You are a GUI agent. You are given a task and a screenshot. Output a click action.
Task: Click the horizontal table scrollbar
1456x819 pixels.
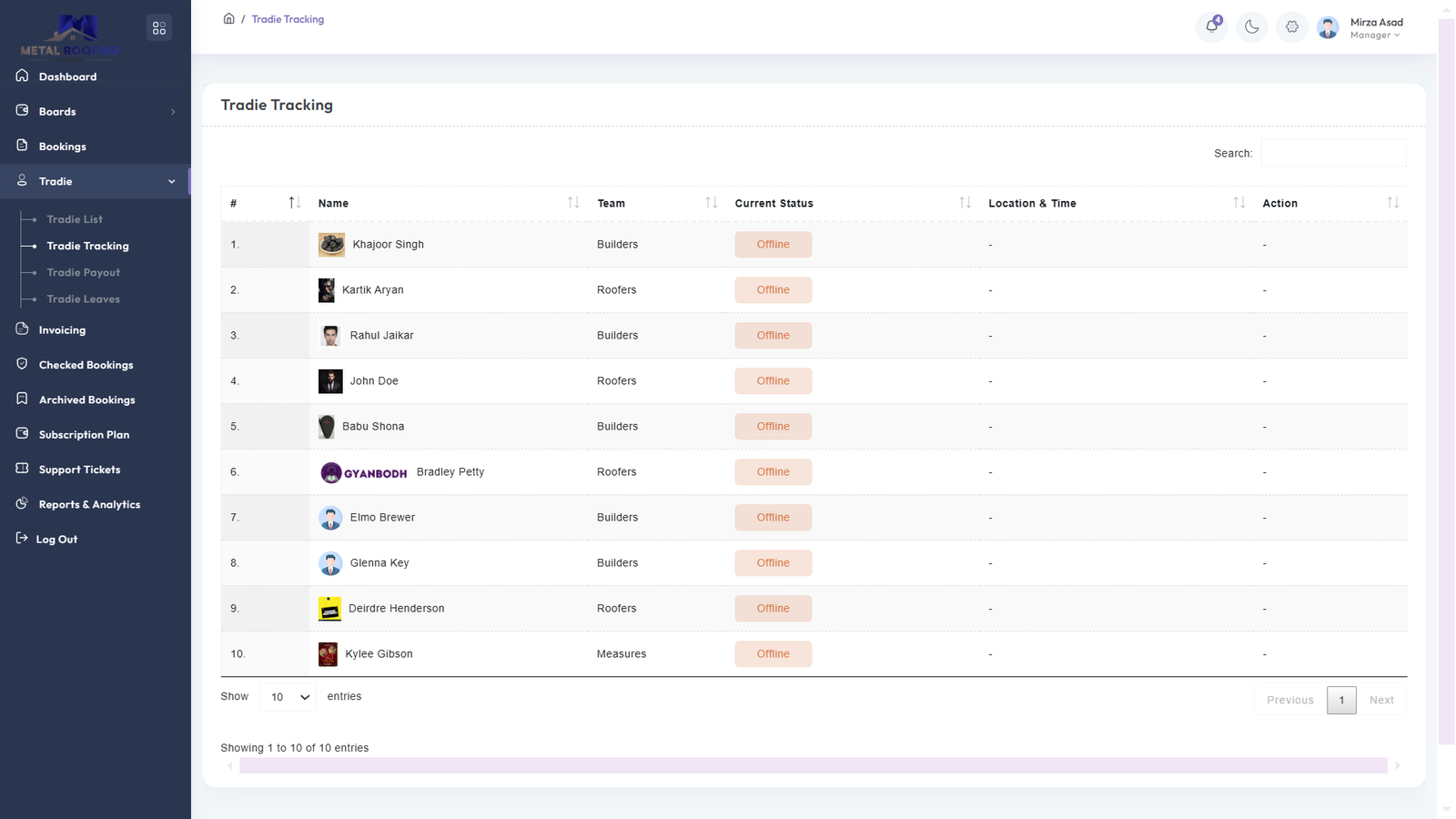813,766
